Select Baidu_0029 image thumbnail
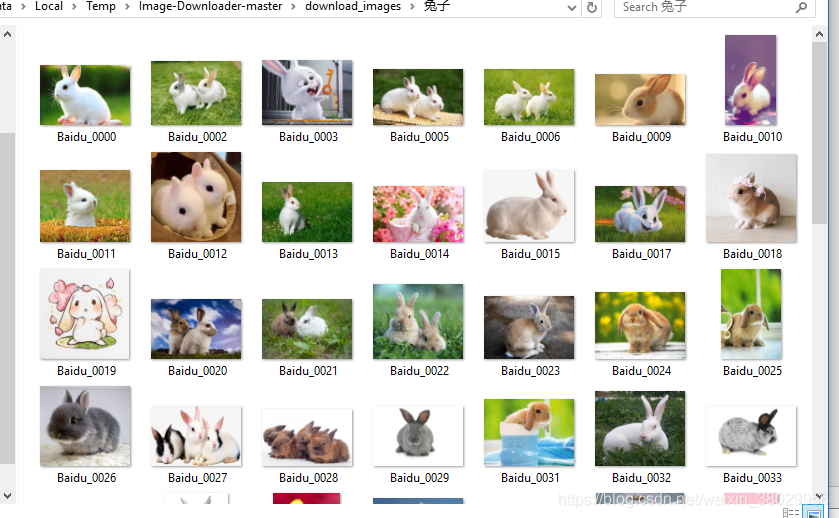 [x=418, y=436]
